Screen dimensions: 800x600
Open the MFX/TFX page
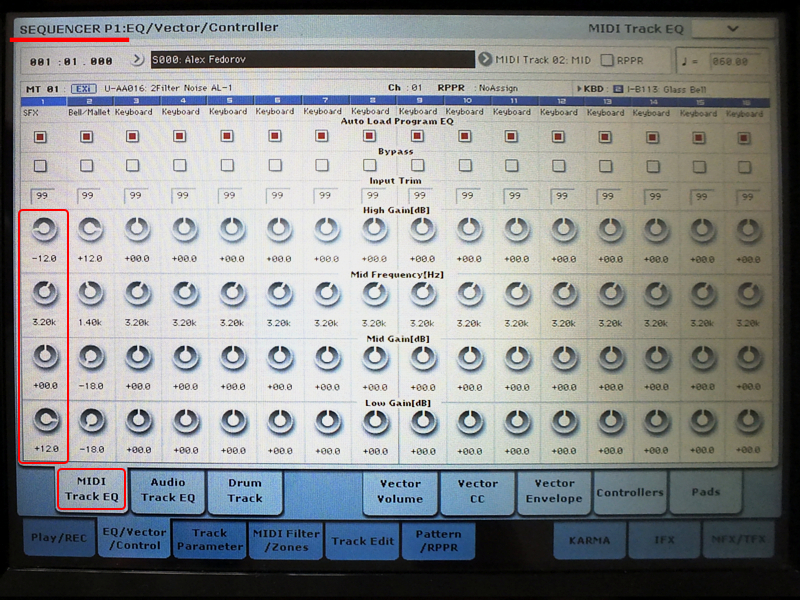point(738,538)
